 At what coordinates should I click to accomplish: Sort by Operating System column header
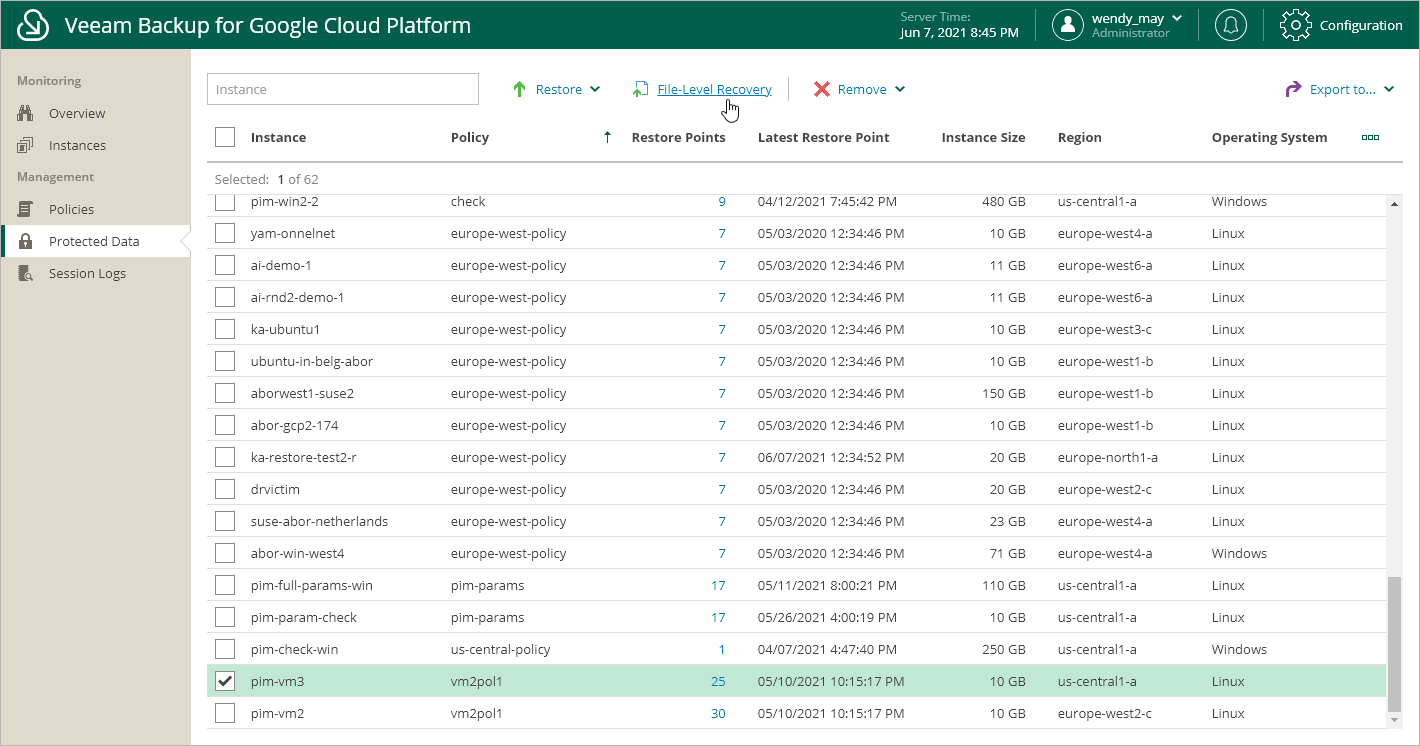point(1269,137)
